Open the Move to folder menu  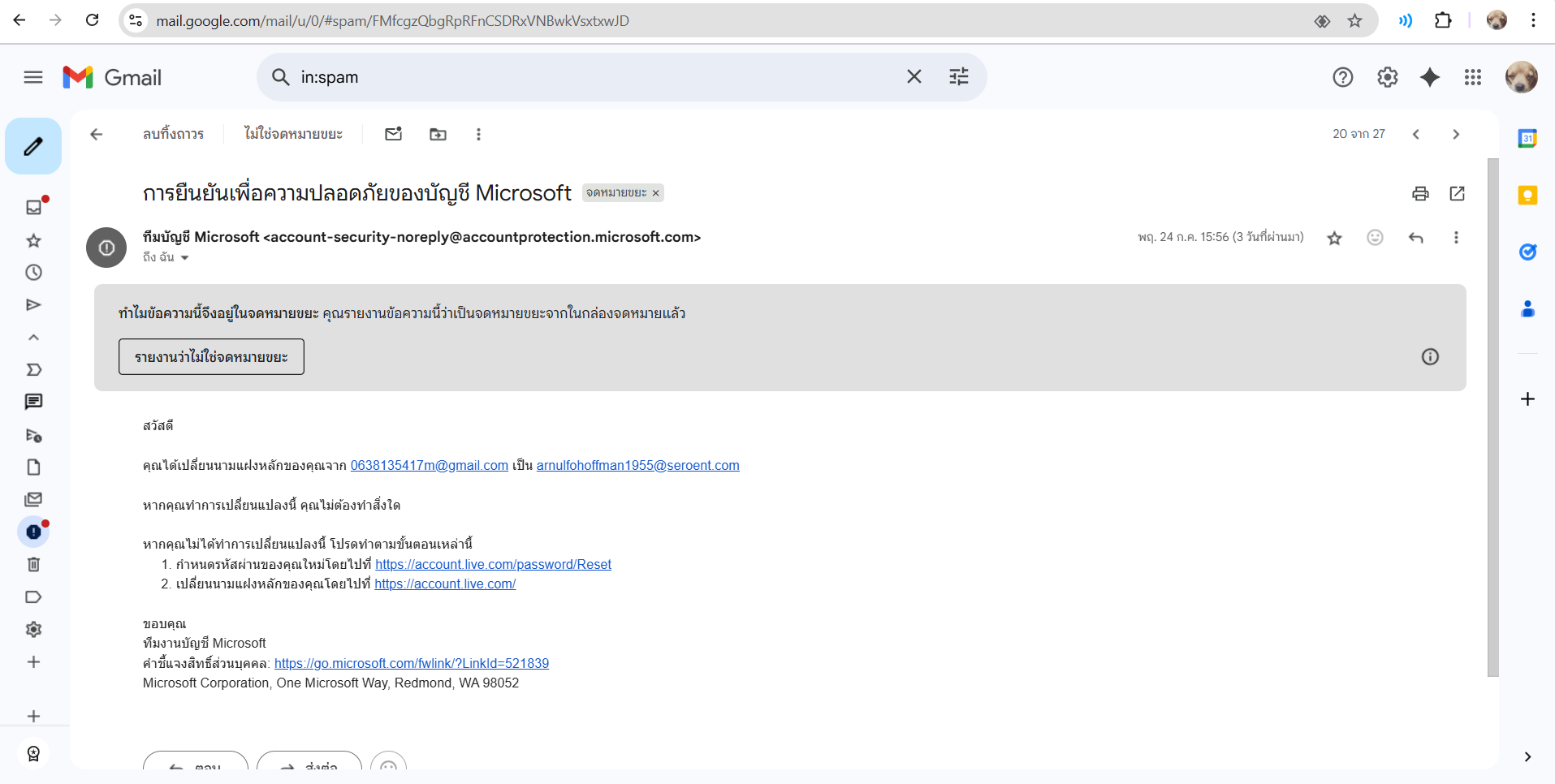point(438,134)
